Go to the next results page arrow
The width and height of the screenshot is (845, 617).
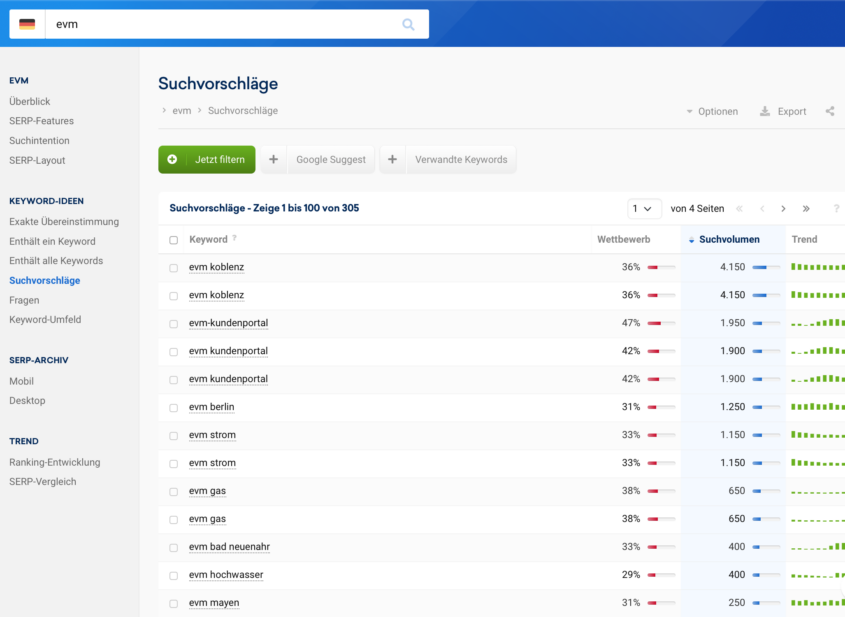coord(783,209)
